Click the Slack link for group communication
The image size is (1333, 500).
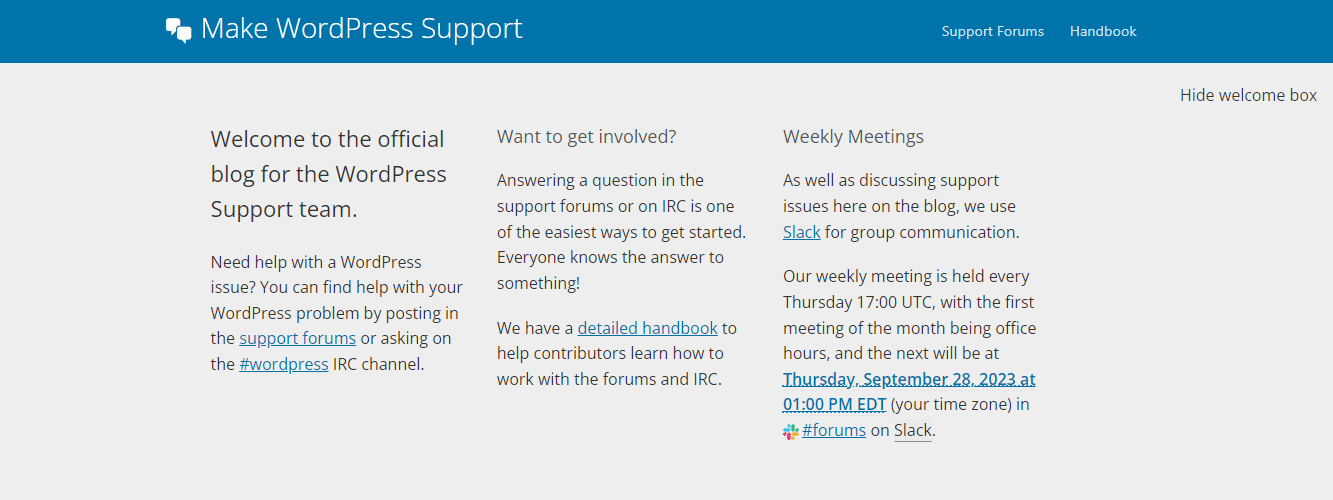(x=802, y=232)
